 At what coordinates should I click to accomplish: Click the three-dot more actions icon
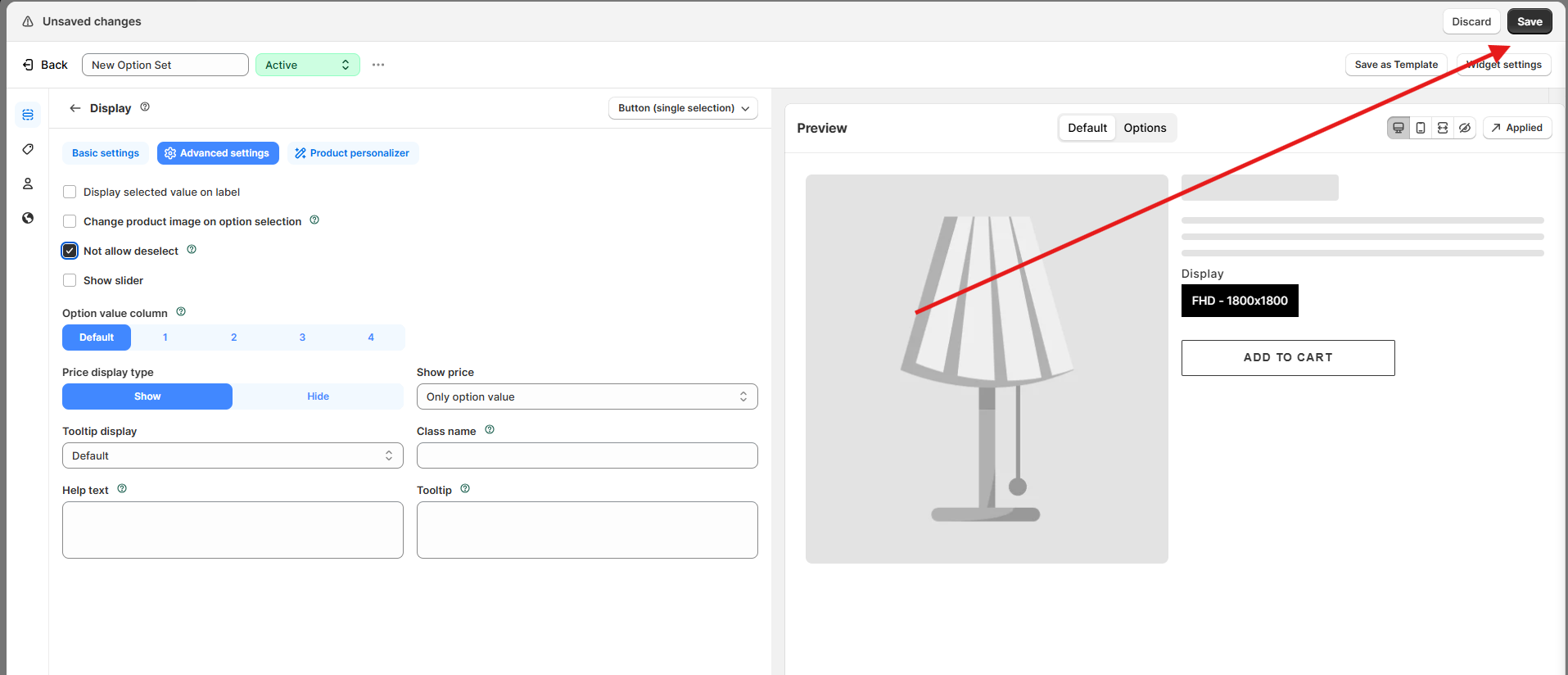point(378,65)
